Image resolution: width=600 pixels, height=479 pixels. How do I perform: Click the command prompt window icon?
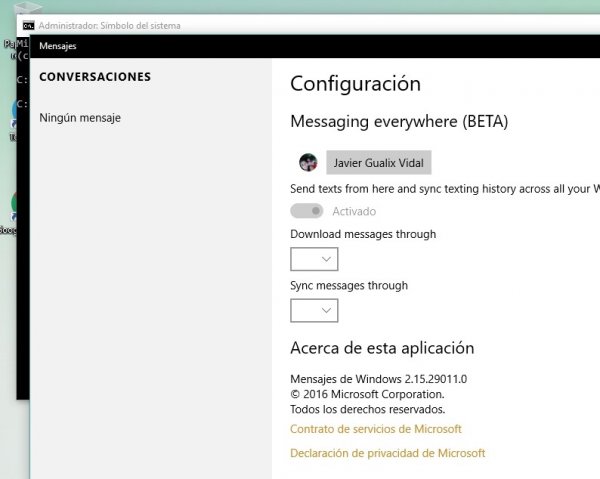(x=28, y=26)
